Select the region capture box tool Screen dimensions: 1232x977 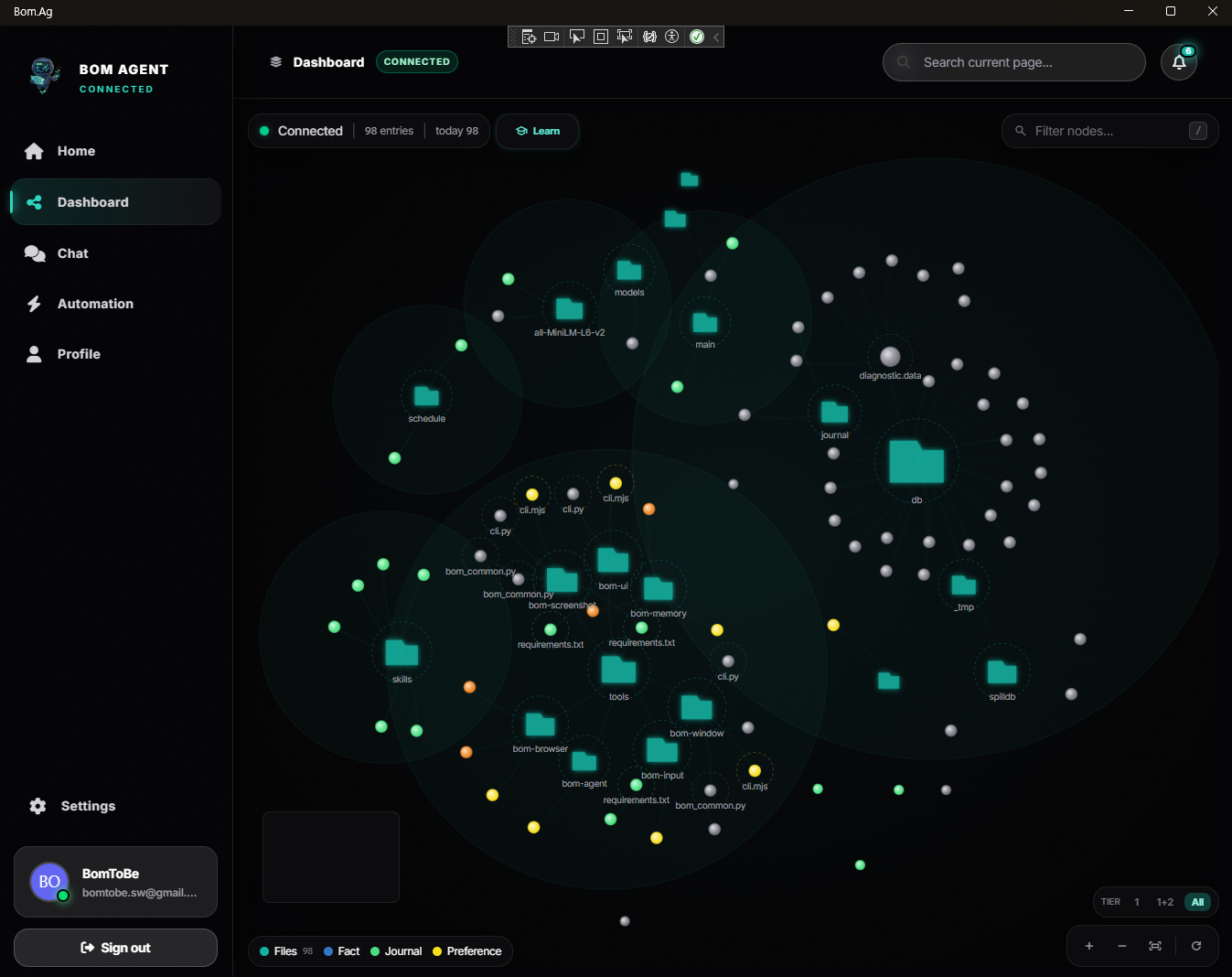(600, 37)
